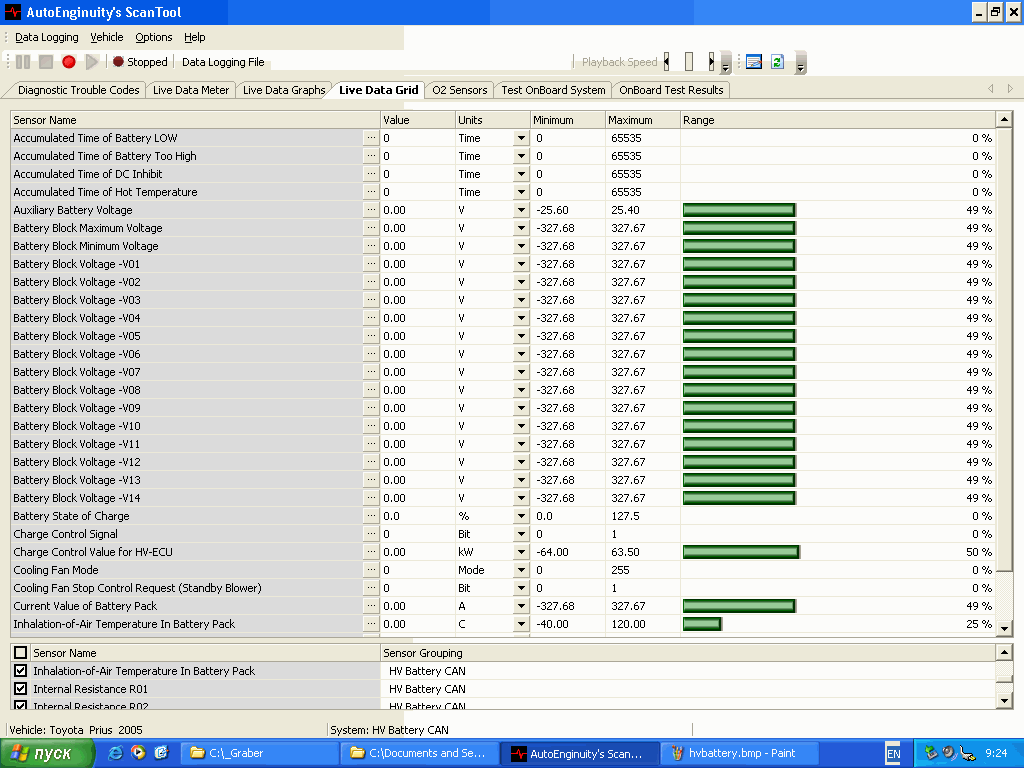1024x768 pixels.
Task: Expand units dropdown for Cooling Fan Mode
Action: [521, 570]
